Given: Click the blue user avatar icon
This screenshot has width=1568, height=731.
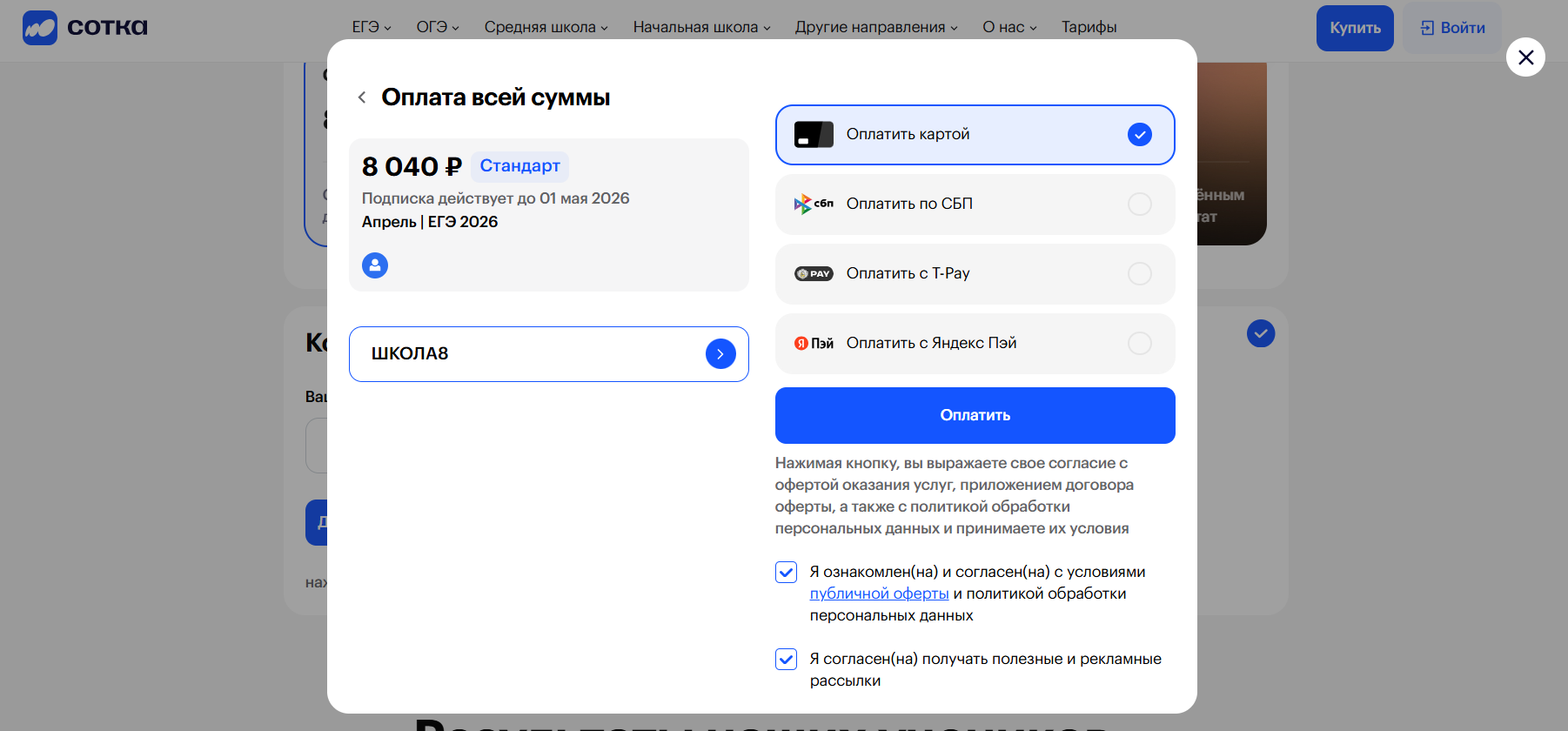Looking at the screenshot, I should click(x=375, y=265).
